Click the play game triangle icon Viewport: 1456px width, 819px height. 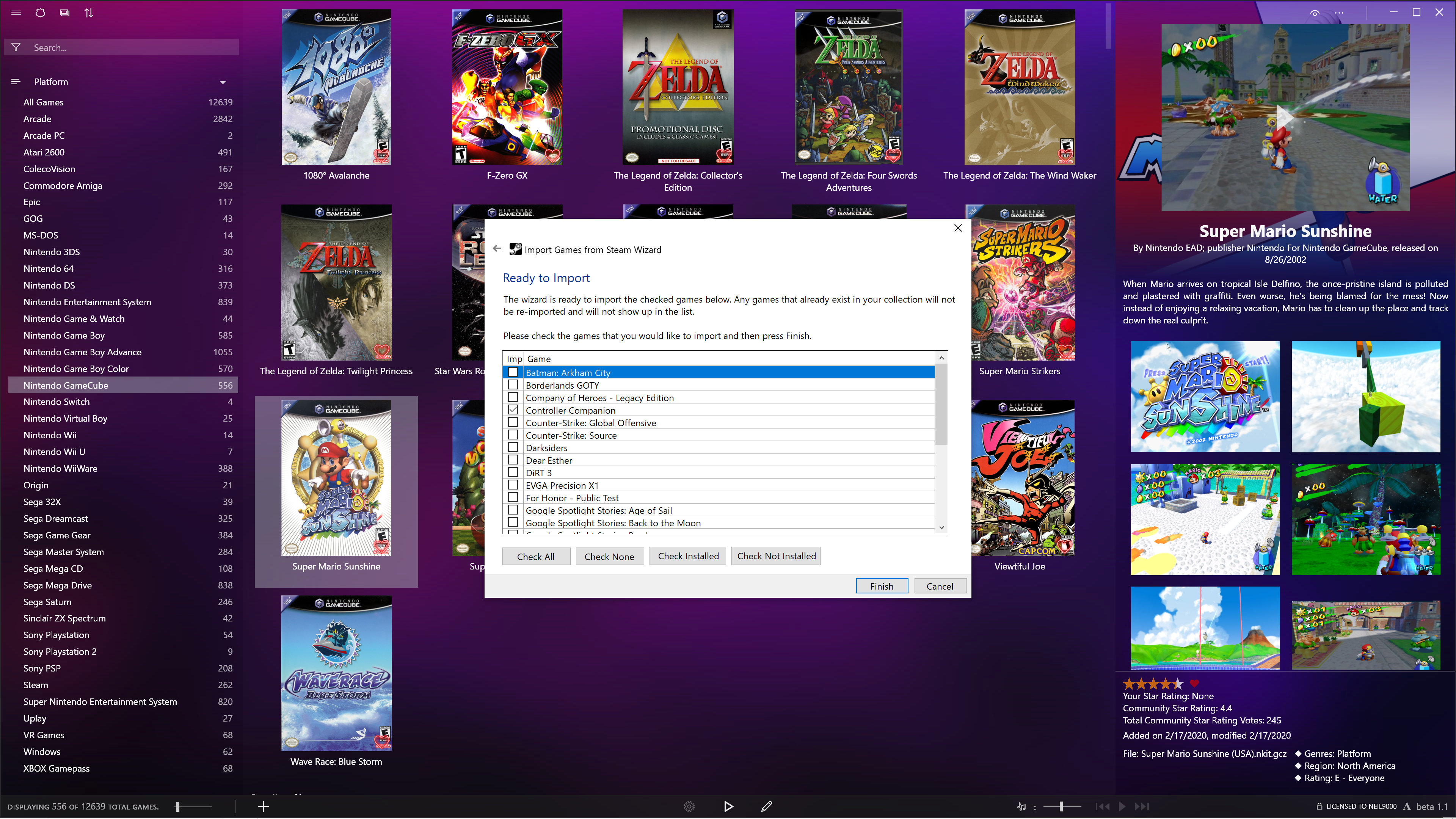point(728,806)
